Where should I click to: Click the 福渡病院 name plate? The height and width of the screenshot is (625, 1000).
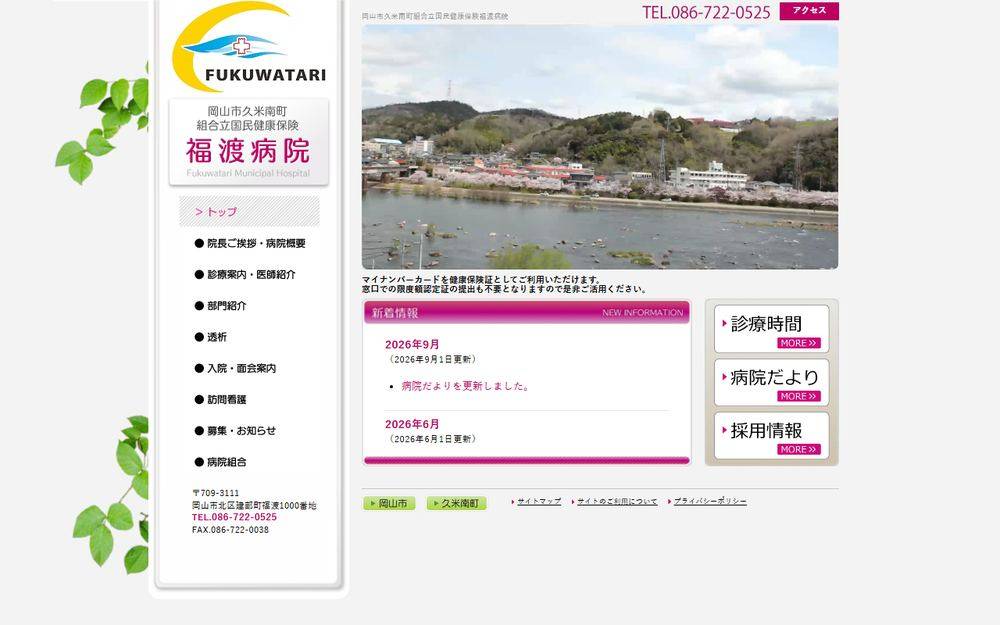point(249,142)
